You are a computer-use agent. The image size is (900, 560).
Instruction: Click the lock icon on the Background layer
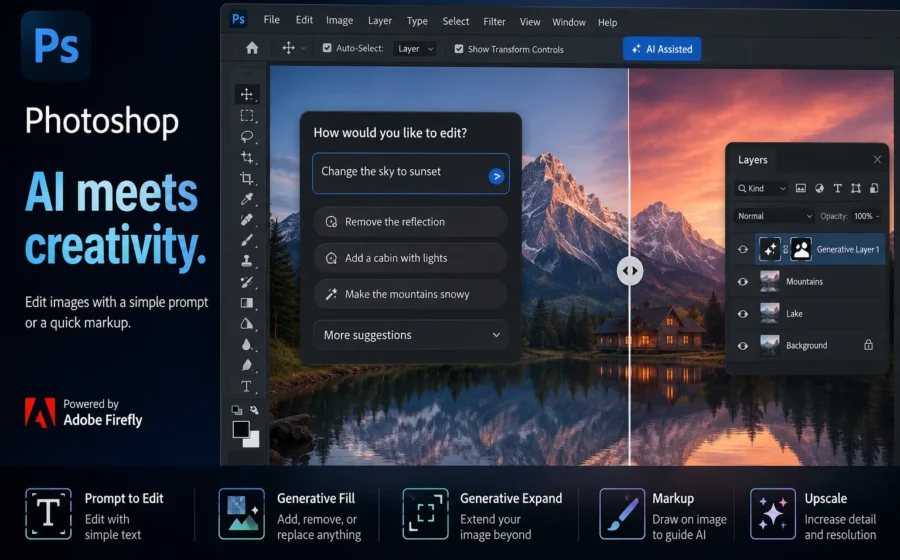[868, 345]
